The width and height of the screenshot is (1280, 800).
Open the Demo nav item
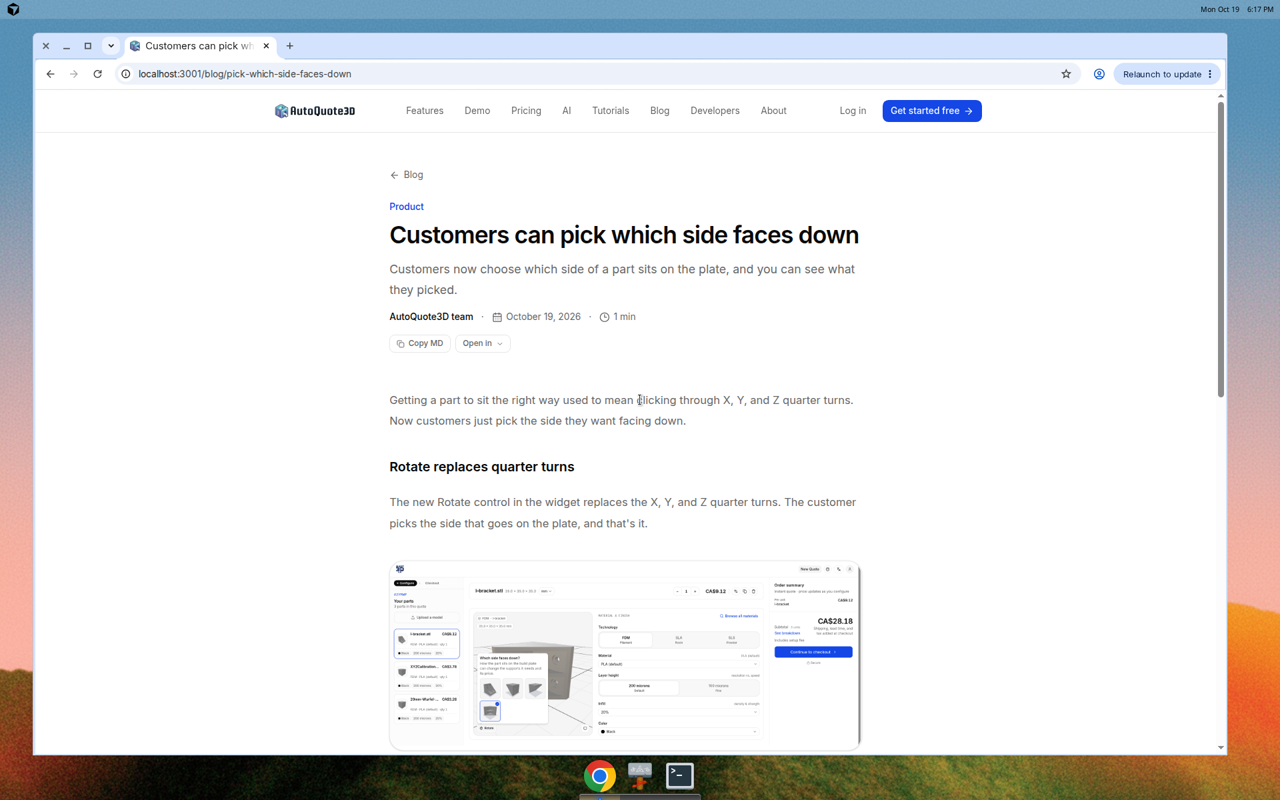[477, 111]
